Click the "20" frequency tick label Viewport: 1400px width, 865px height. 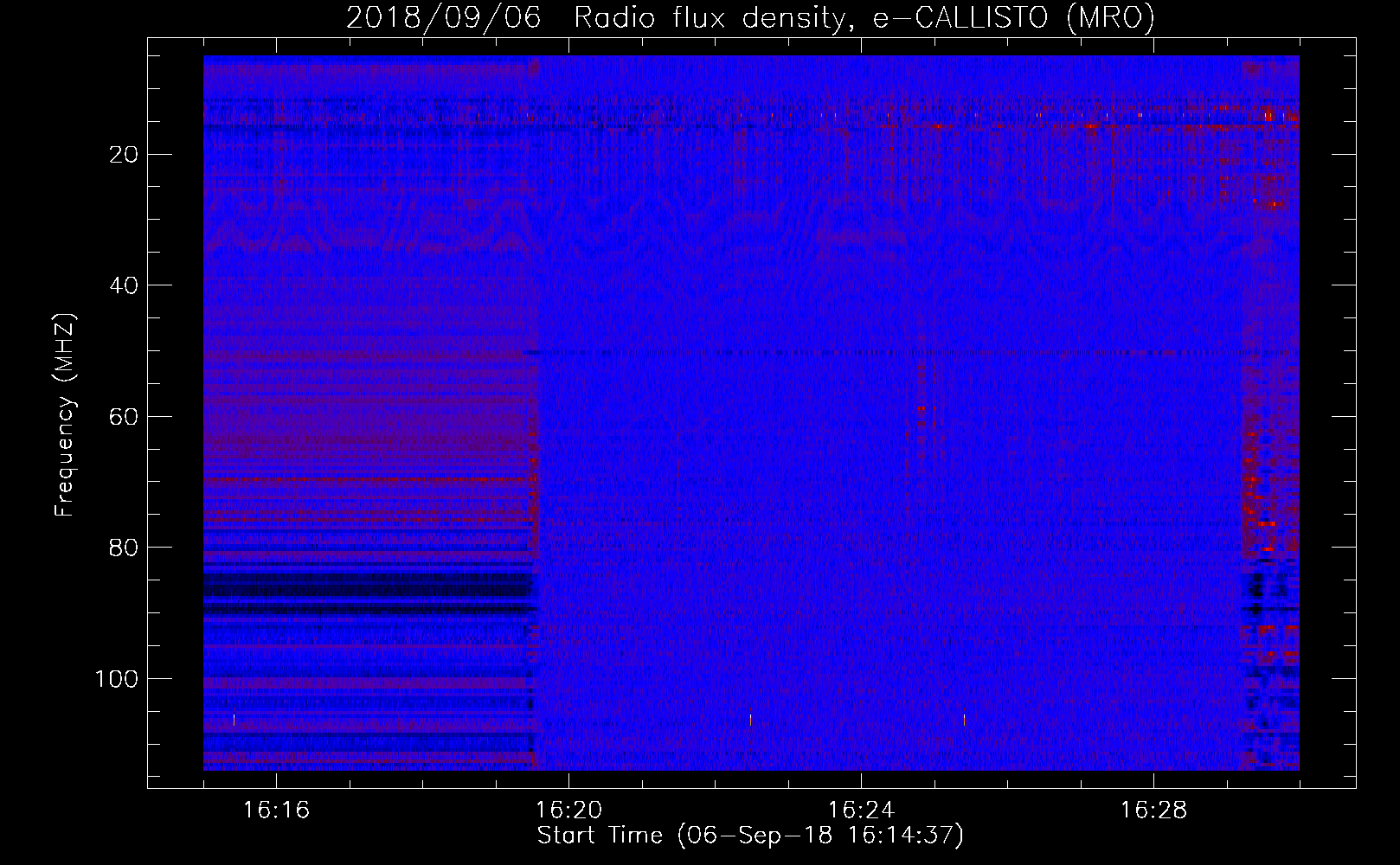point(124,155)
